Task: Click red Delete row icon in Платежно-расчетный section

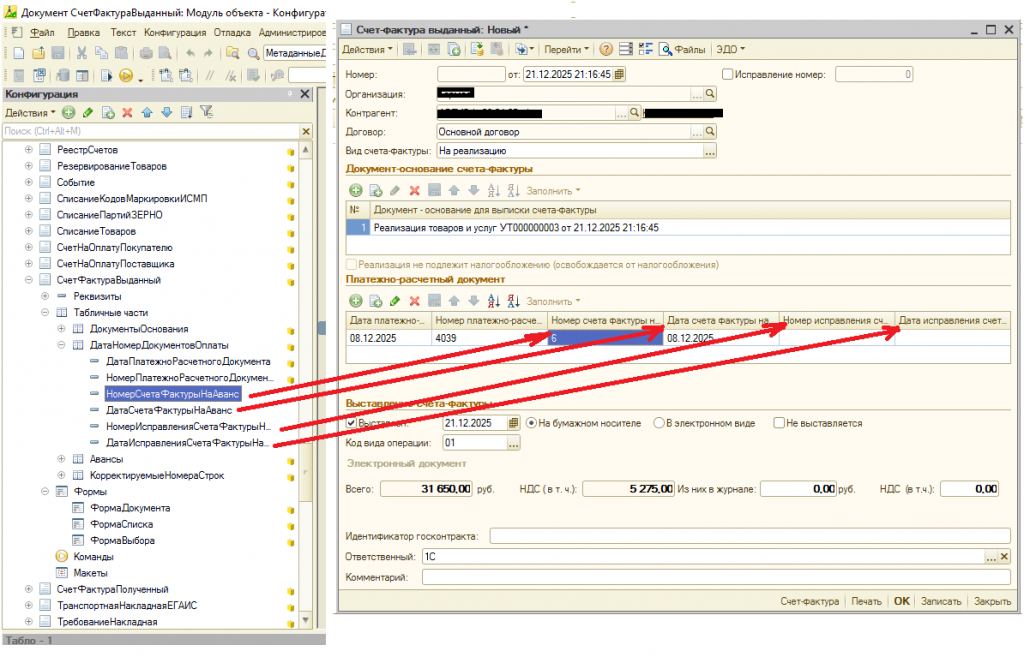Action: coord(414,300)
